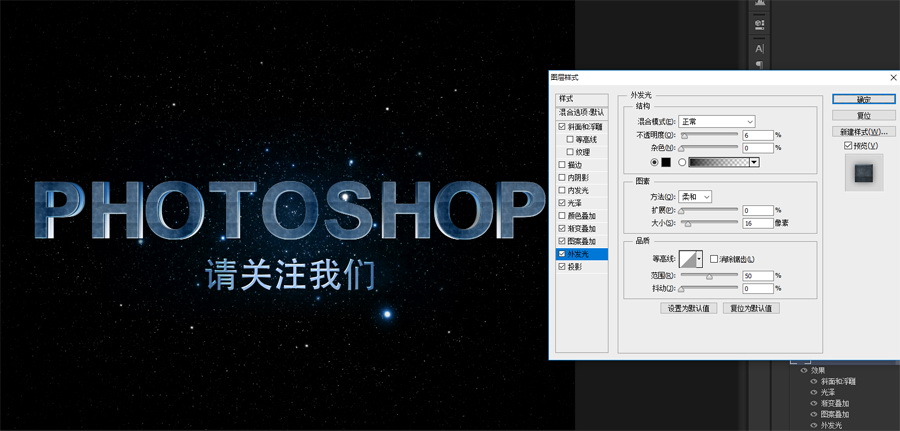Click the 范围 value field showing 50

pos(758,276)
